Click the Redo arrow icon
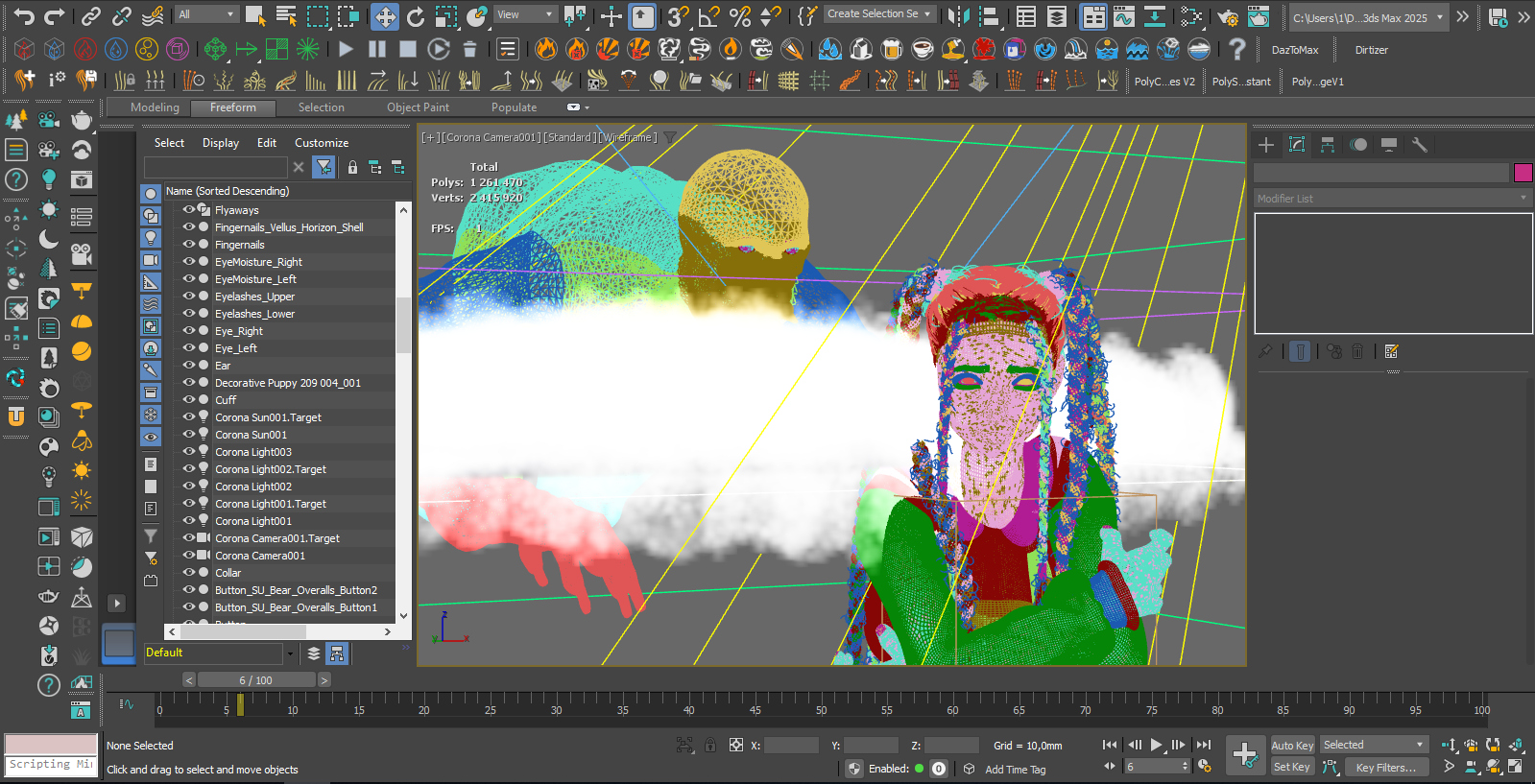Viewport: 1535px width, 784px height. point(55,15)
